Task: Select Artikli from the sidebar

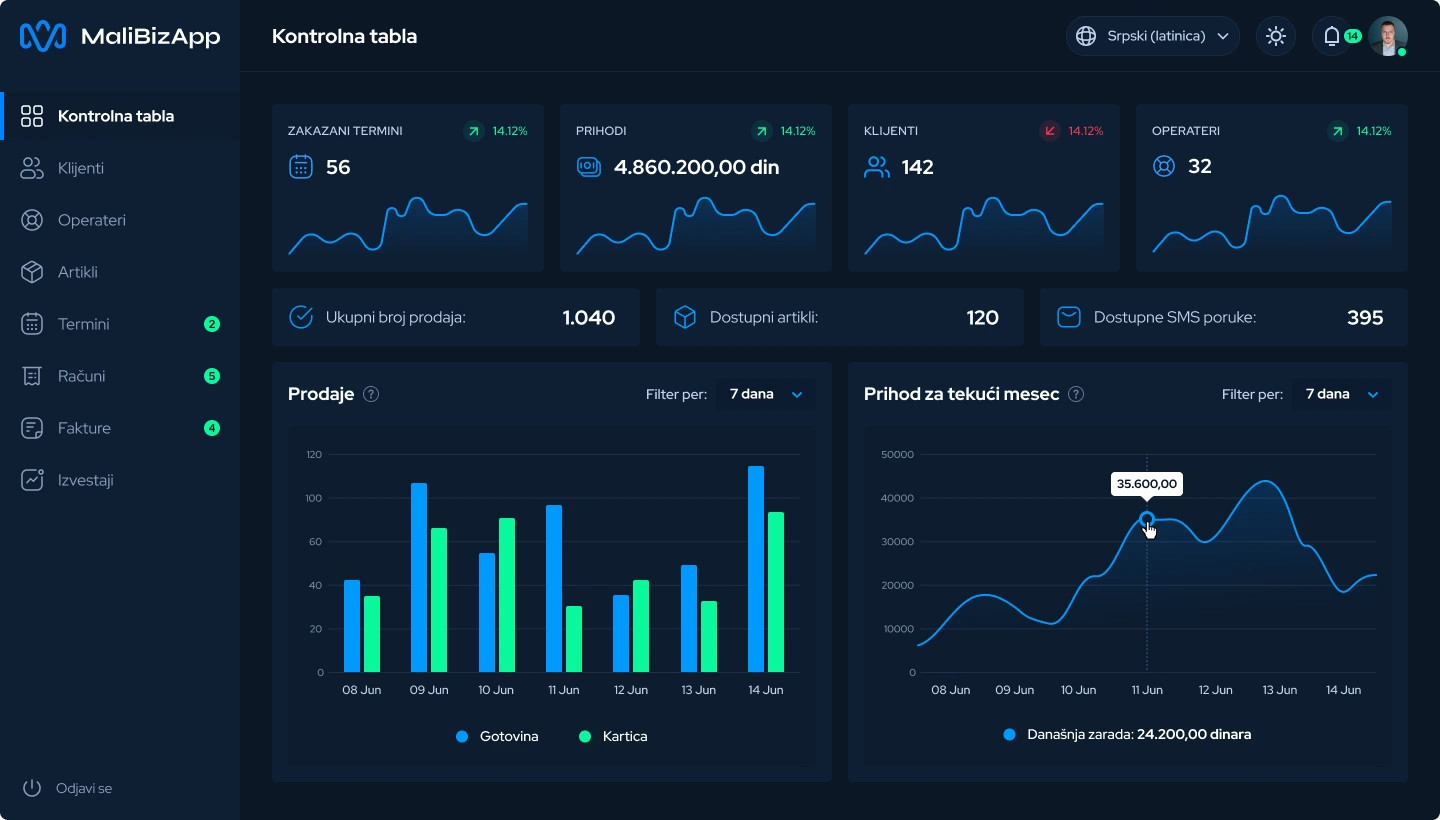Action: 77,272
